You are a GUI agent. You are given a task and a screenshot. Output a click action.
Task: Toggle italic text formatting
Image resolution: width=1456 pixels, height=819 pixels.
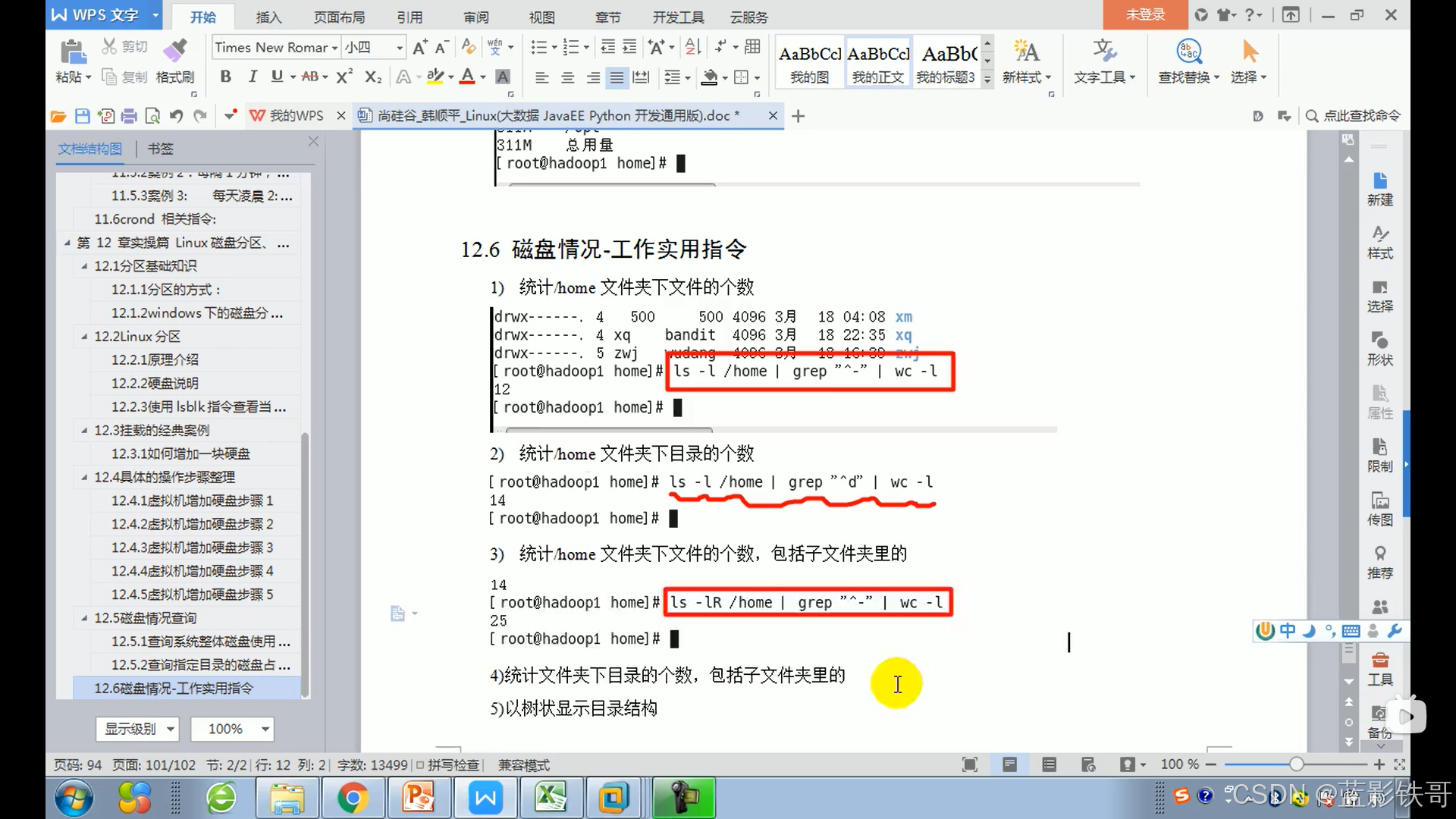pos(253,77)
